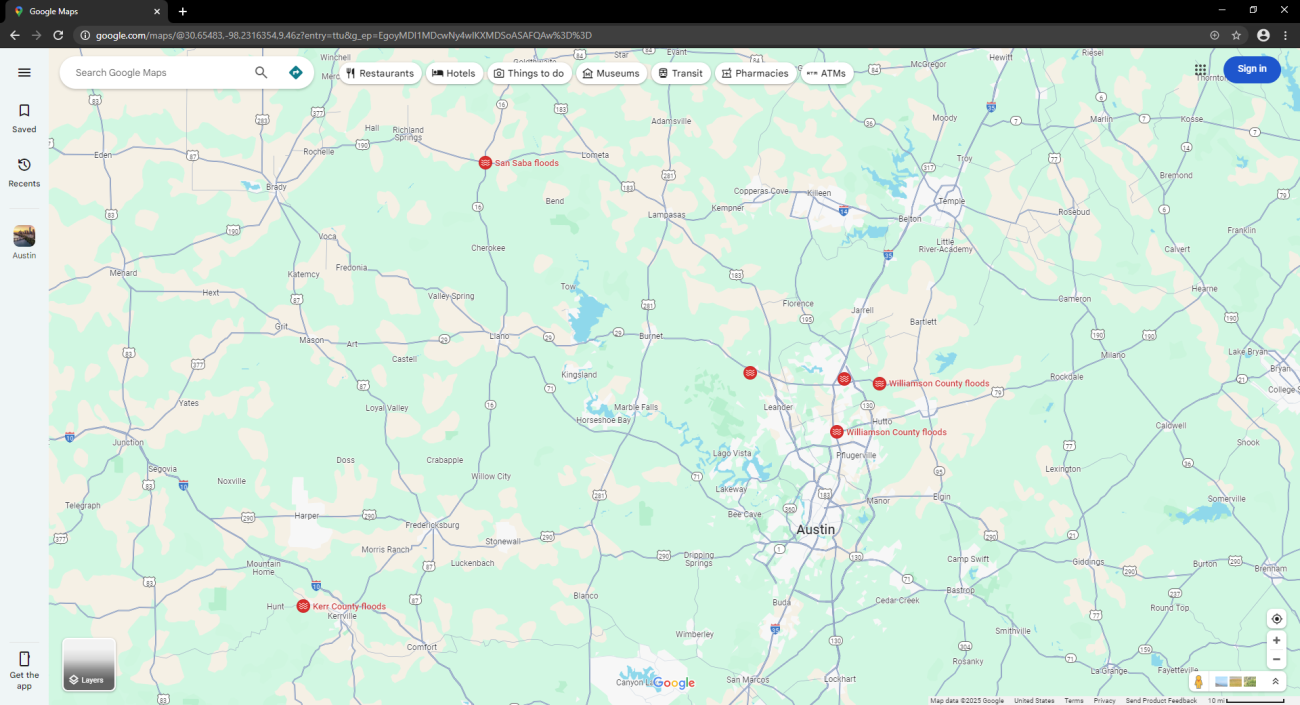The height and width of the screenshot is (705, 1300).
Task: Select the Kerr County floods alert marker
Action: [x=303, y=606]
